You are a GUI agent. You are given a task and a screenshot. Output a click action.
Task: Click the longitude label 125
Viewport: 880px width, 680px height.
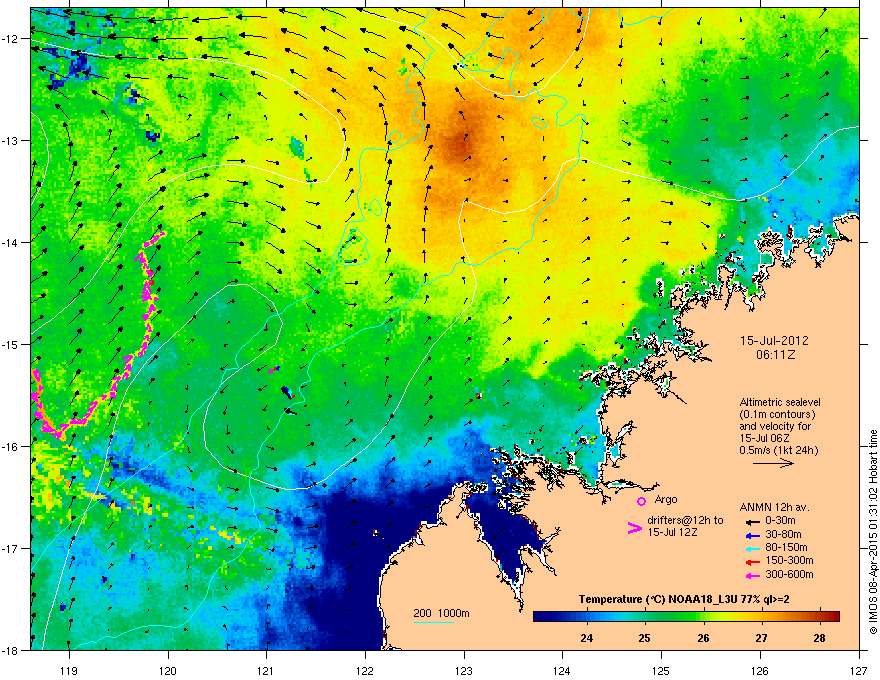661,670
